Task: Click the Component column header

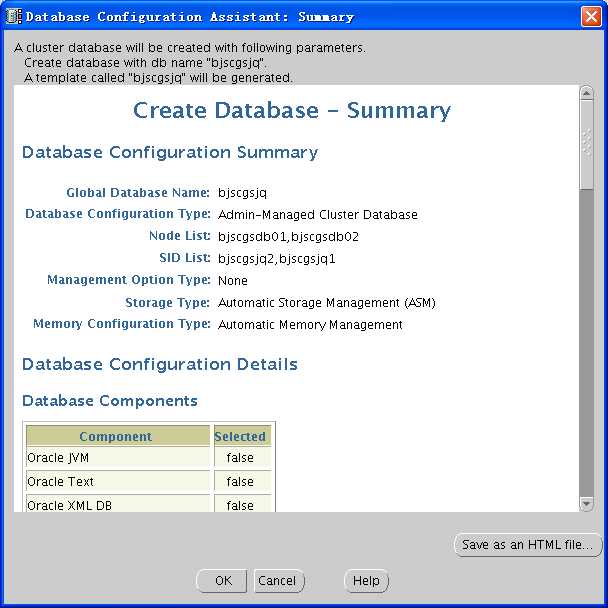Action: pyautogui.click(x=118, y=436)
